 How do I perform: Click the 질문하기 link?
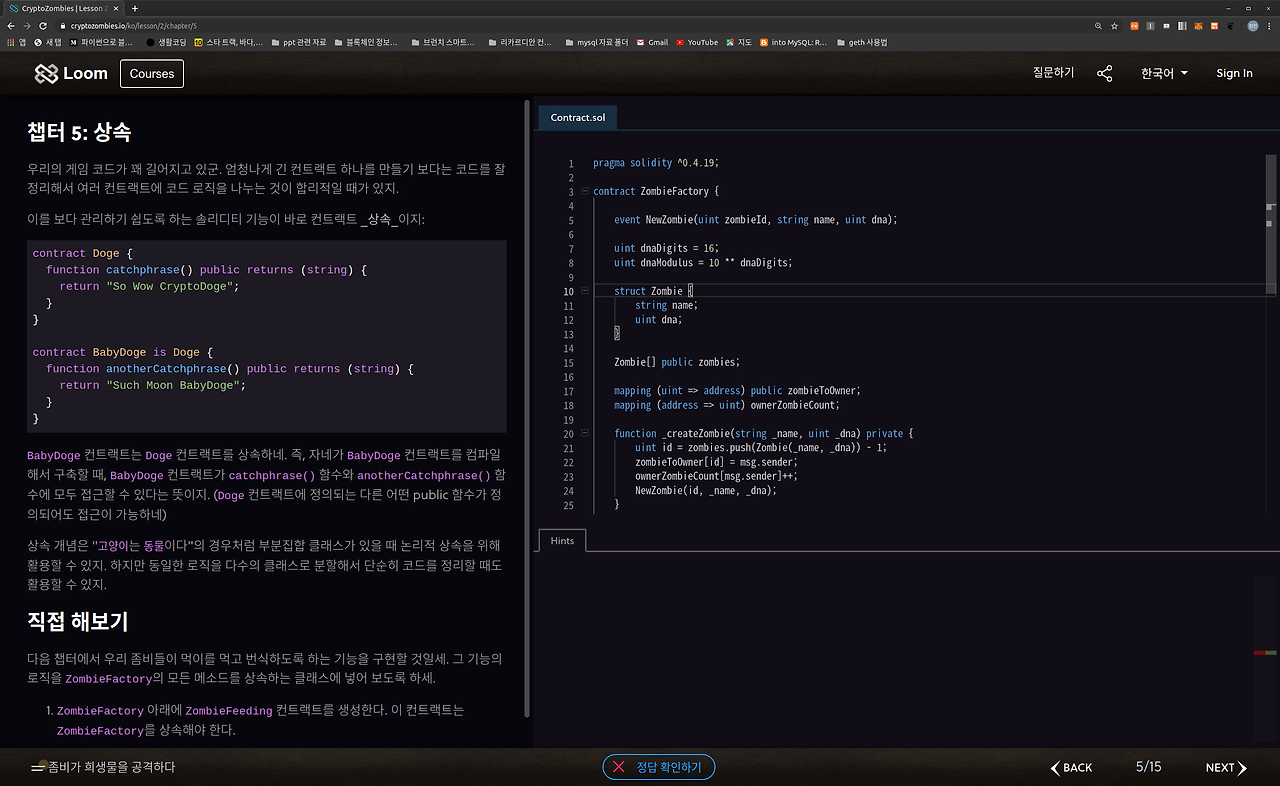(1053, 73)
